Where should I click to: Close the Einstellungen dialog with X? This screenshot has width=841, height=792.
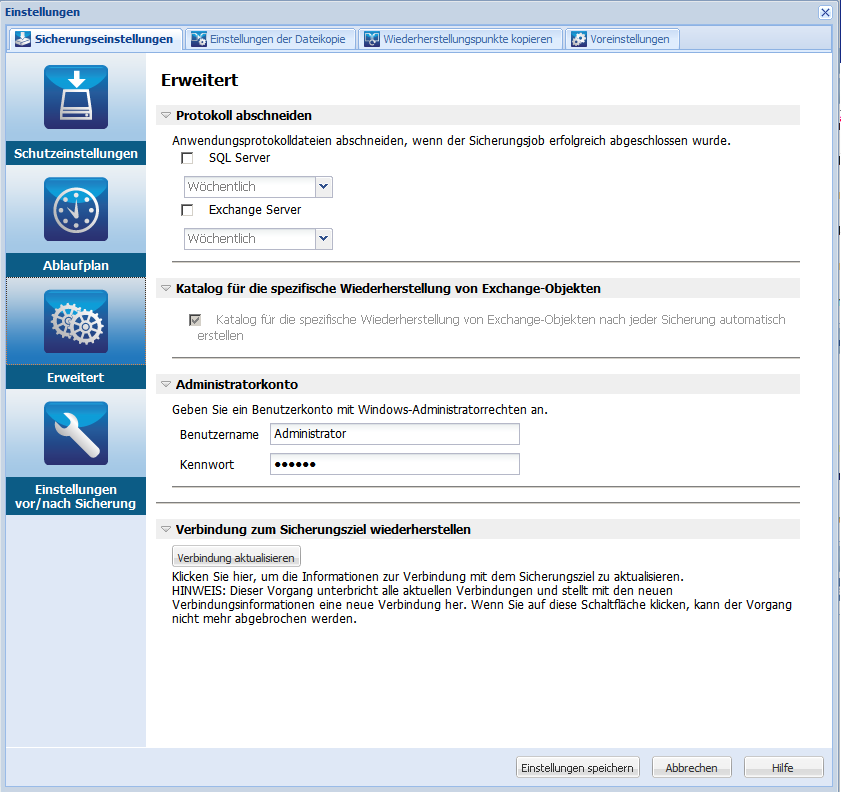pos(825,12)
